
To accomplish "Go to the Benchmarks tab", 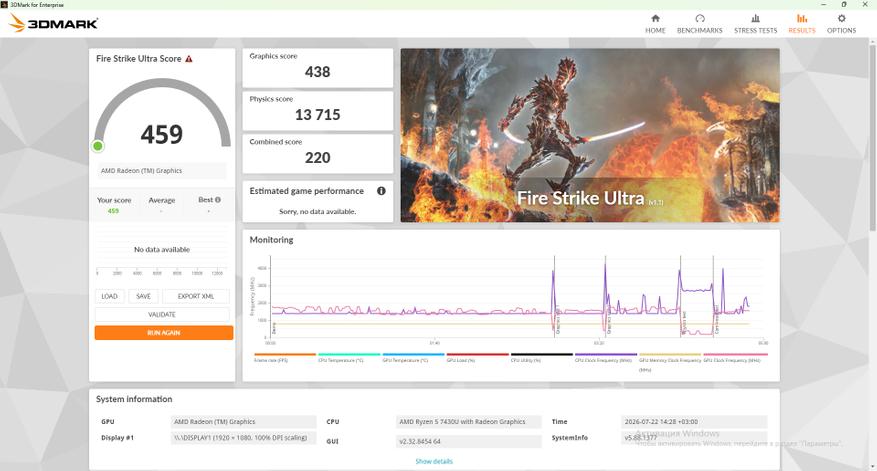I will point(699,24).
